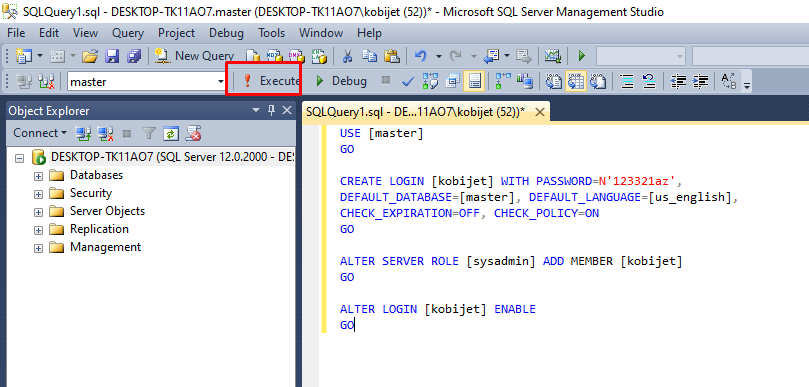Open the Query menu
The height and width of the screenshot is (387, 809).
click(128, 33)
